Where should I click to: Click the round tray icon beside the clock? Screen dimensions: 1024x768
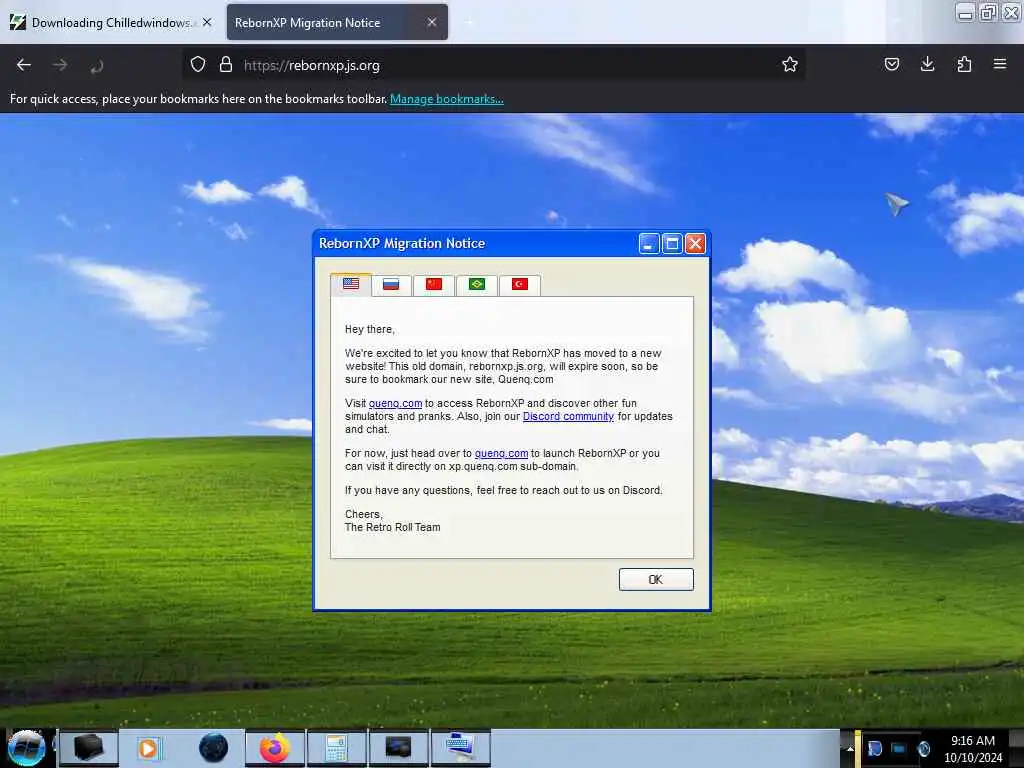click(x=923, y=748)
